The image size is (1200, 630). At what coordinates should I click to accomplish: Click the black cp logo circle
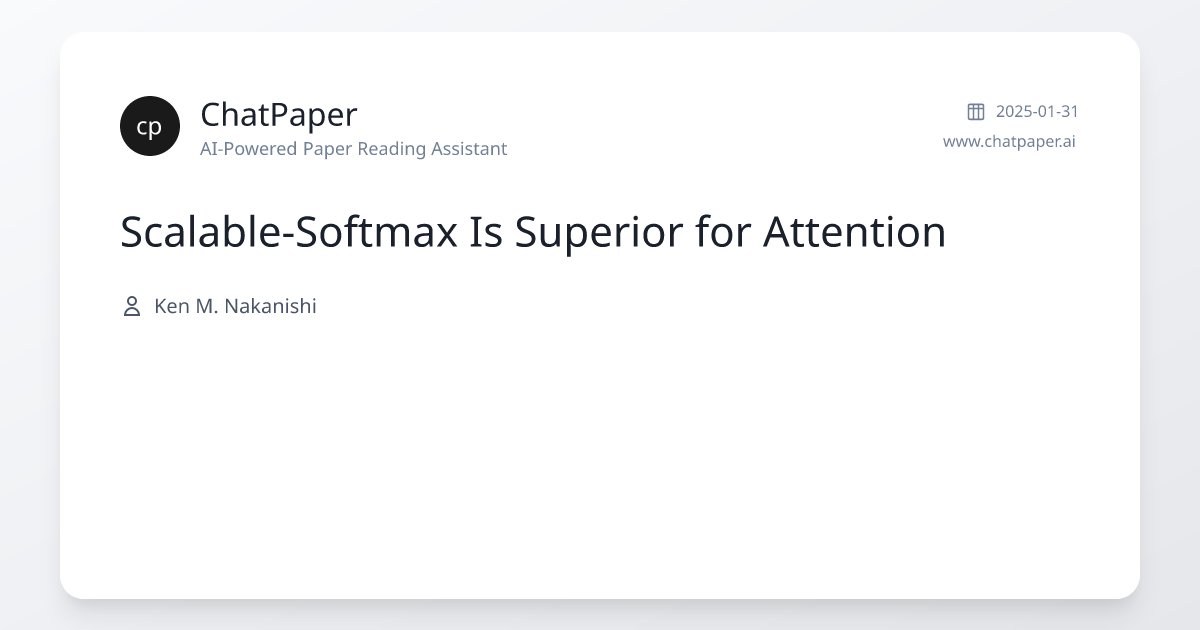tap(150, 126)
